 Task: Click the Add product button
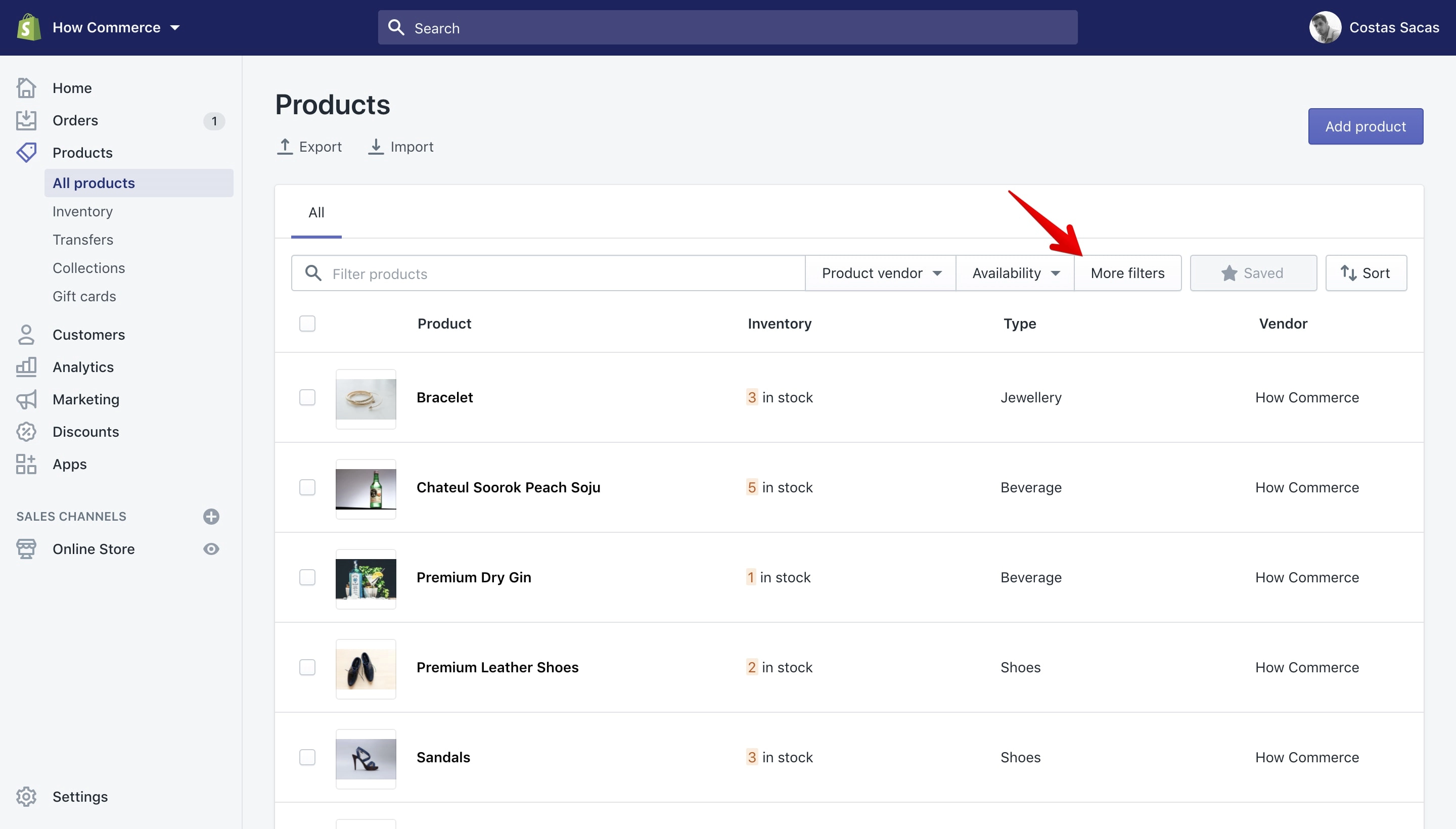click(1366, 126)
